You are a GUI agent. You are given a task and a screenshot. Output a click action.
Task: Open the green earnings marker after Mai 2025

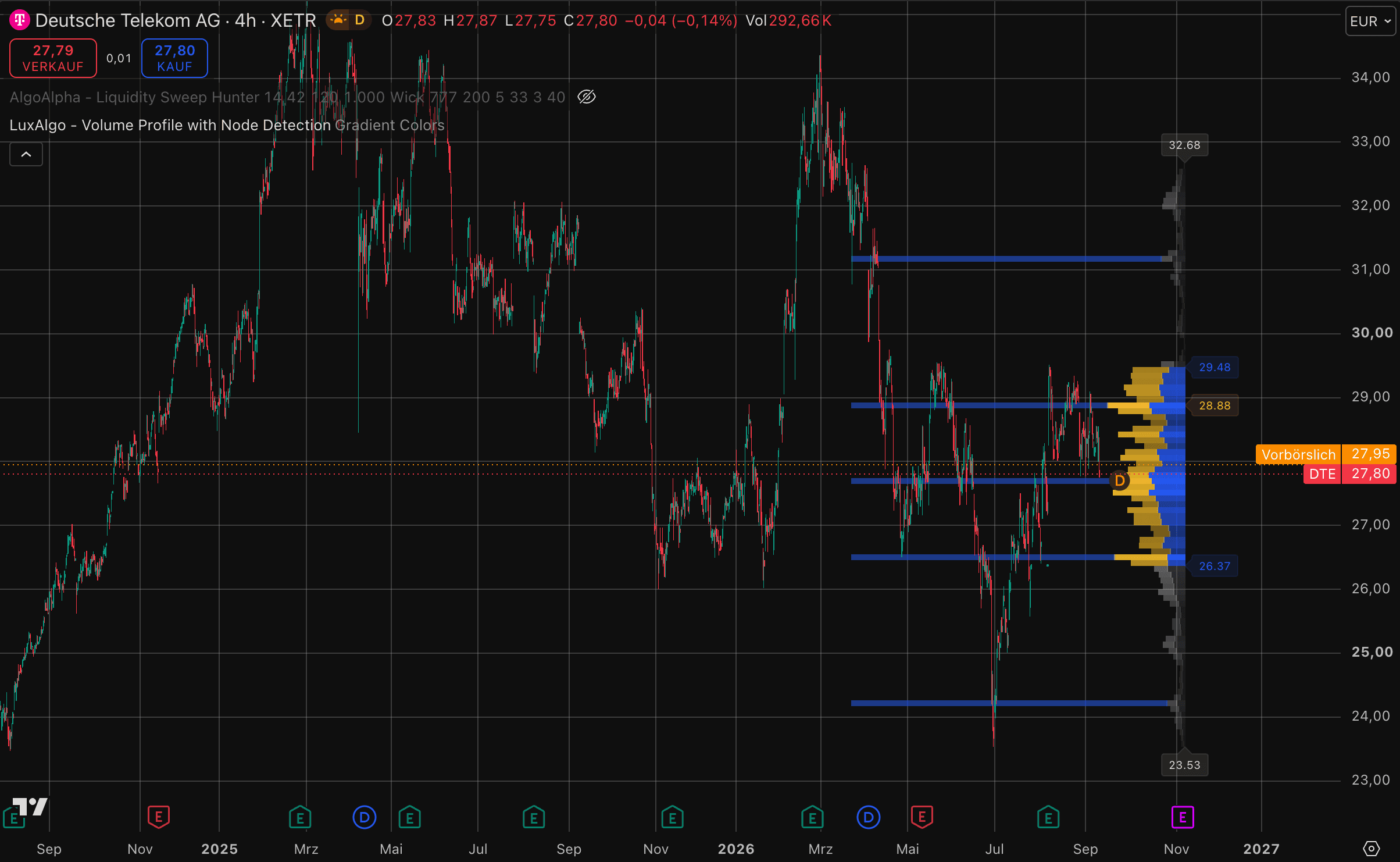pos(410,817)
